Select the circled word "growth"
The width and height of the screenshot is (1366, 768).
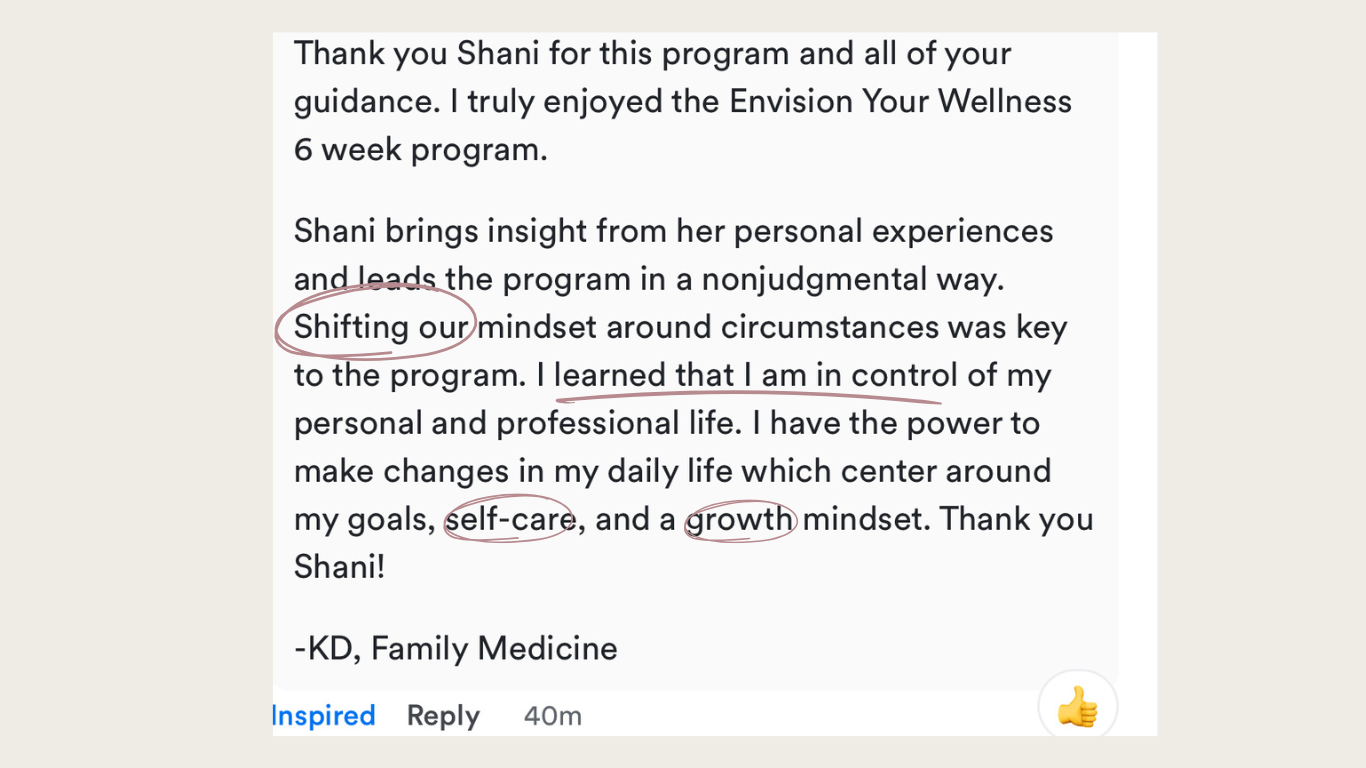click(x=739, y=520)
